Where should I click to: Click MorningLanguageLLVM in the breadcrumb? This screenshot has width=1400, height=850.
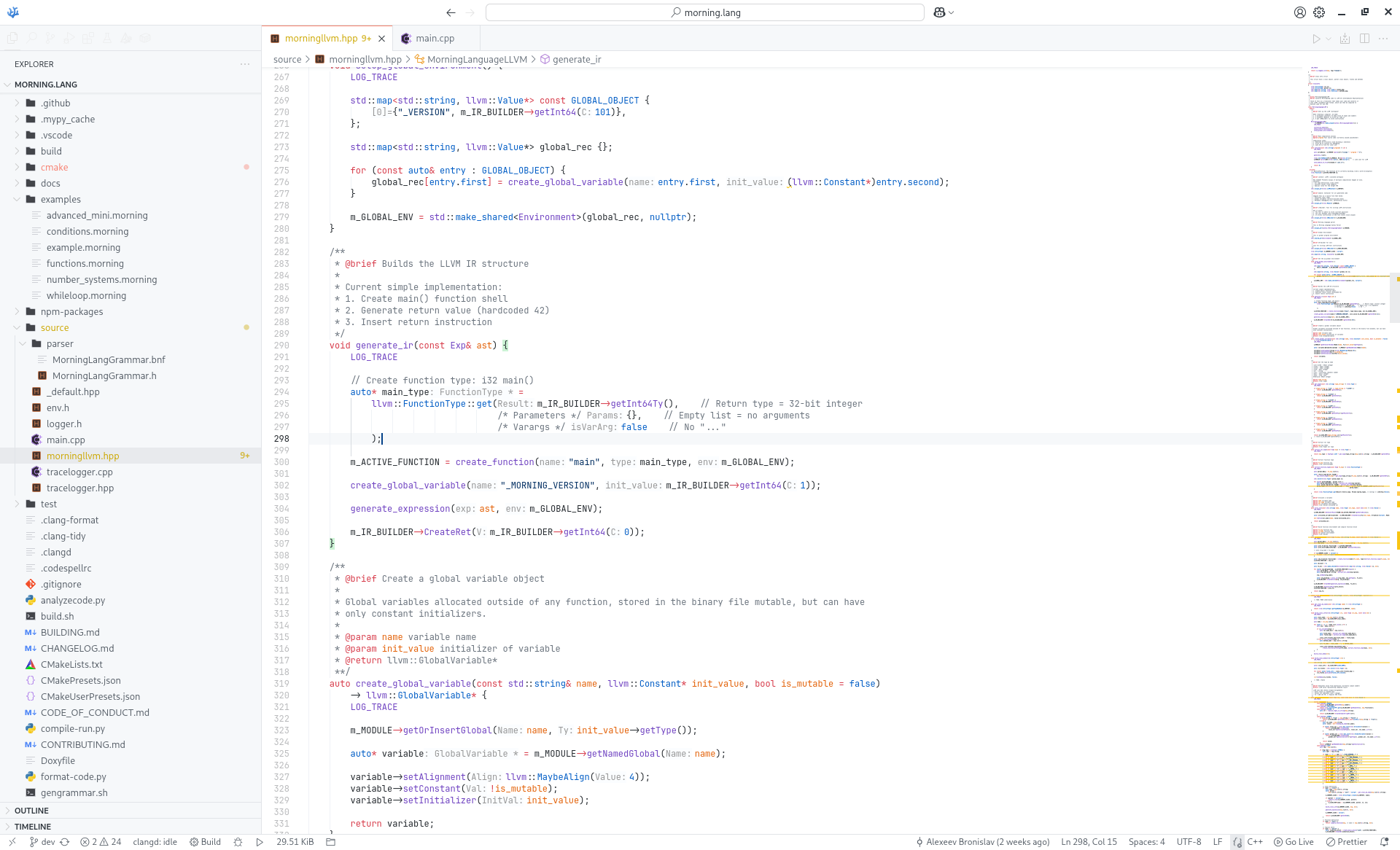click(x=477, y=60)
